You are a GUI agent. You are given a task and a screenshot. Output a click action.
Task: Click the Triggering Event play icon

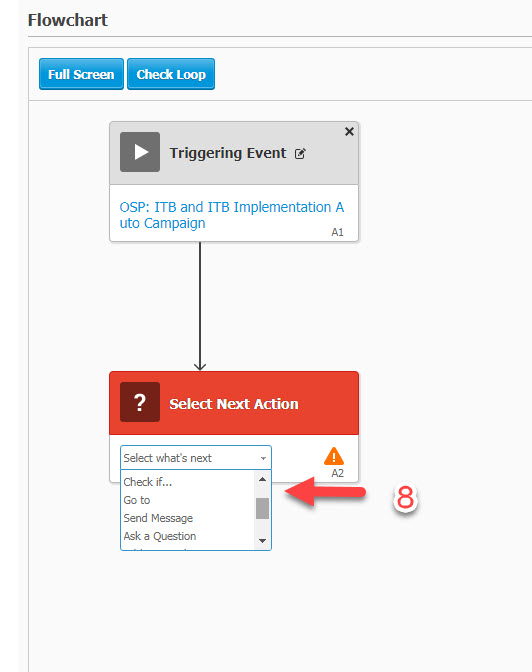[140, 152]
